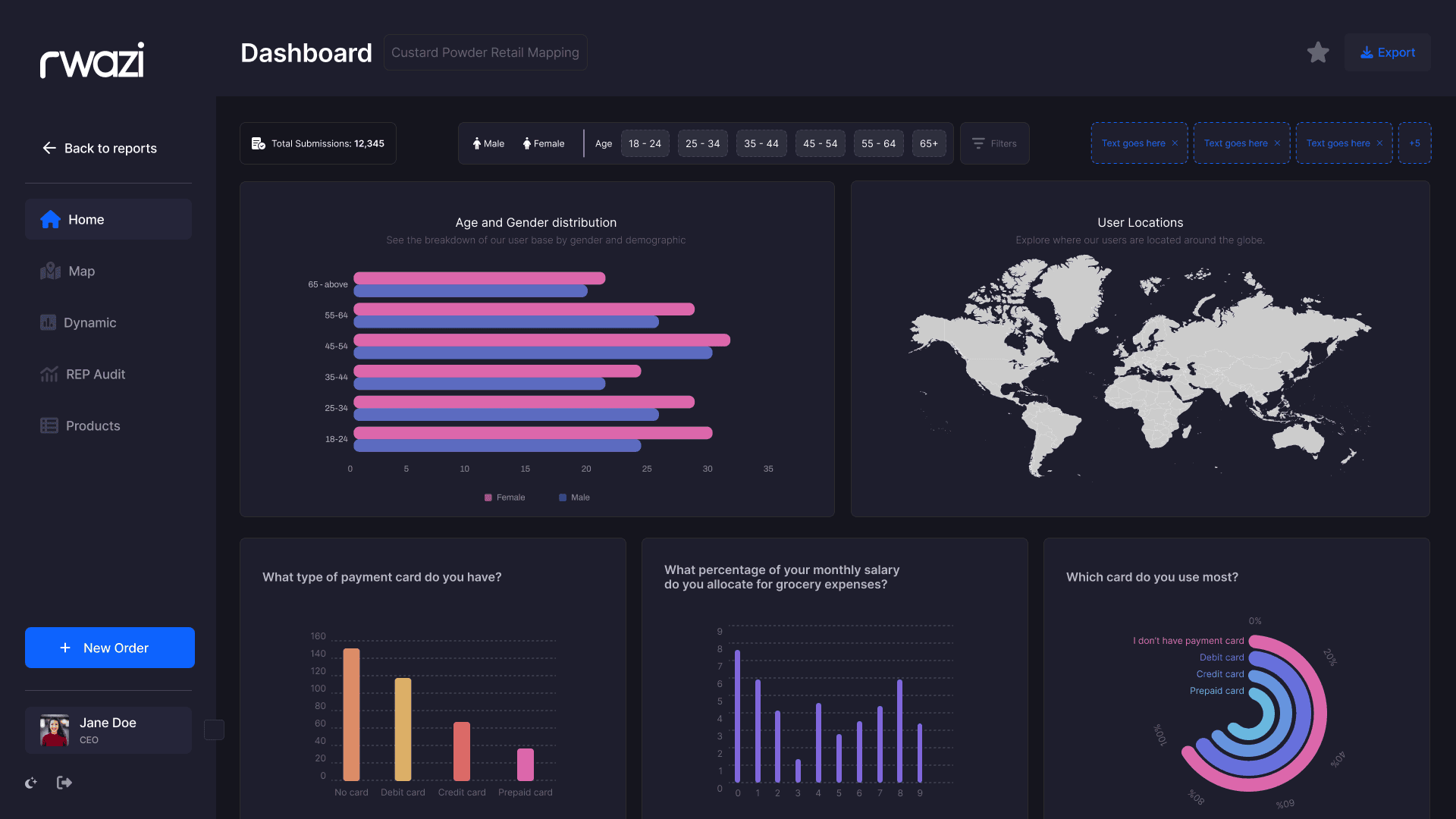1456x819 pixels.
Task: Remove the second Text goes here tag
Action: [1278, 143]
